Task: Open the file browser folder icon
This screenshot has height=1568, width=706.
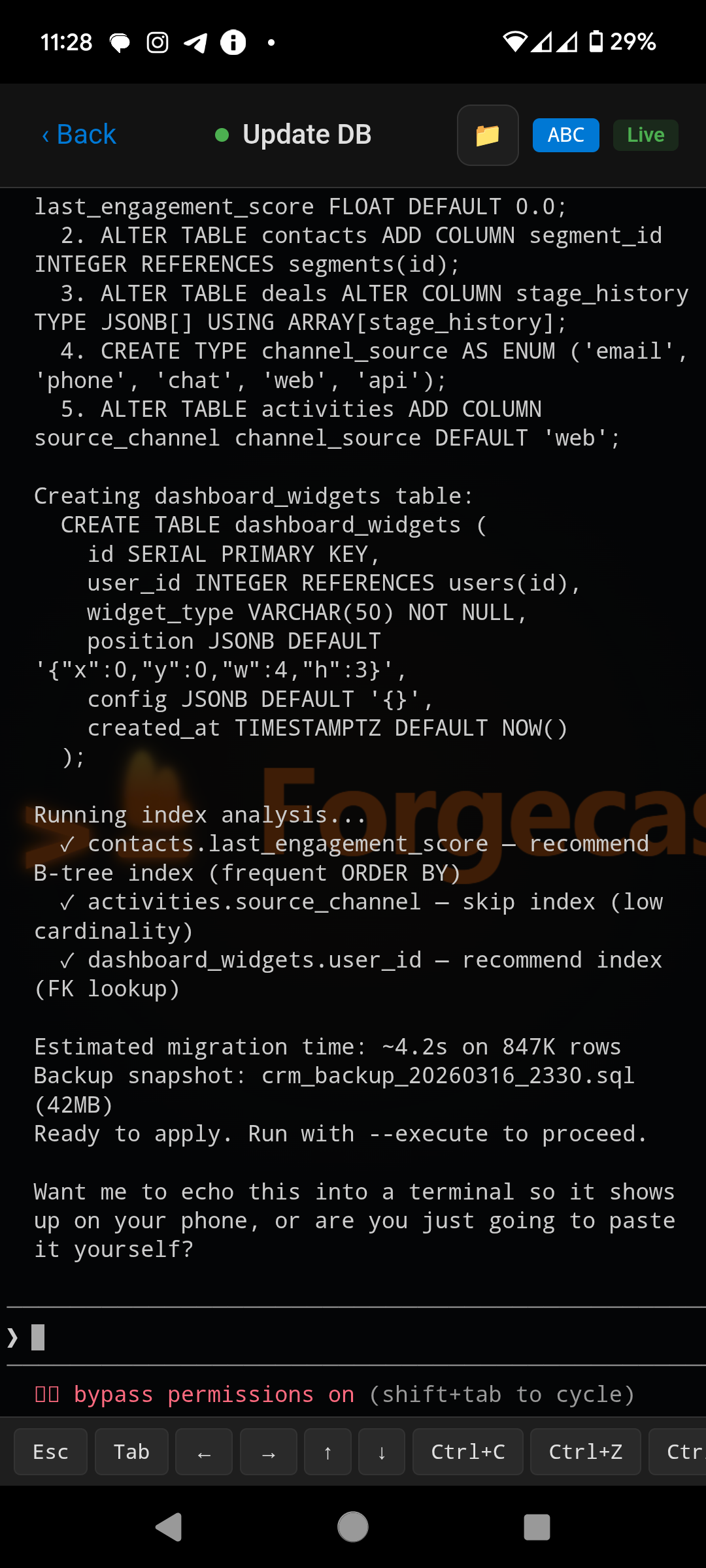Action: coord(488,135)
